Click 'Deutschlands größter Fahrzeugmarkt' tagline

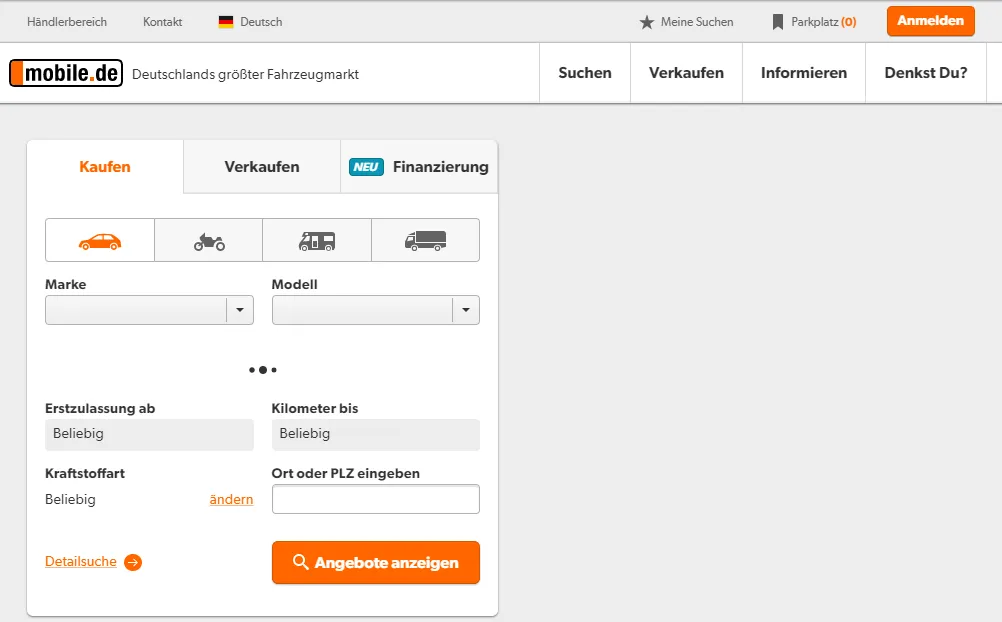pyautogui.click(x=245, y=74)
